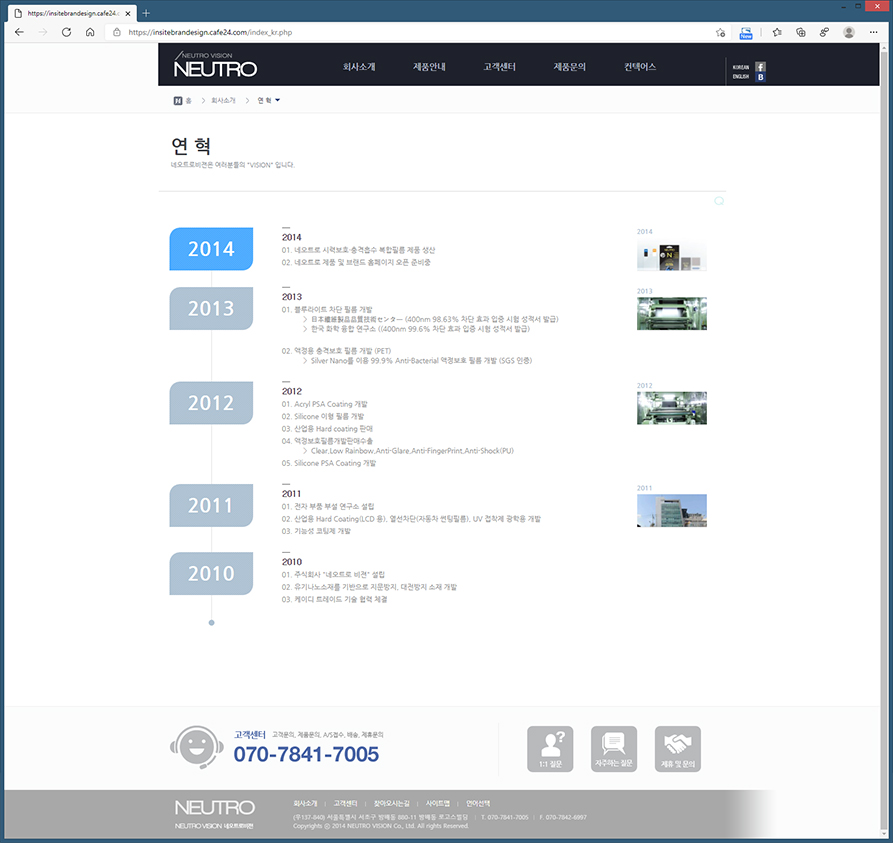This screenshot has height=843, width=893.
Task: Switch language to ENGLISH
Action: click(x=741, y=77)
